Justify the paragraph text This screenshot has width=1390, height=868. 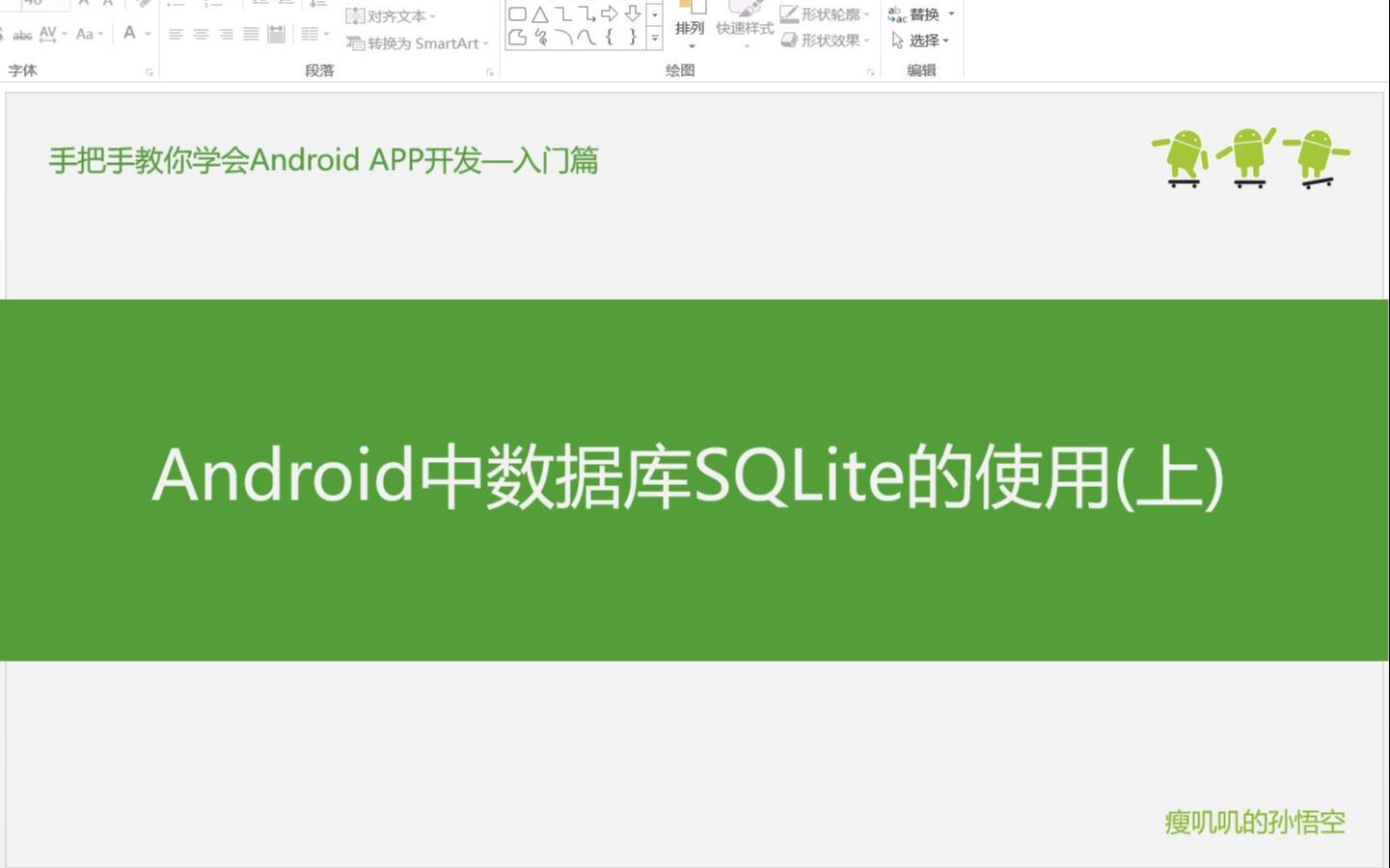251,35
